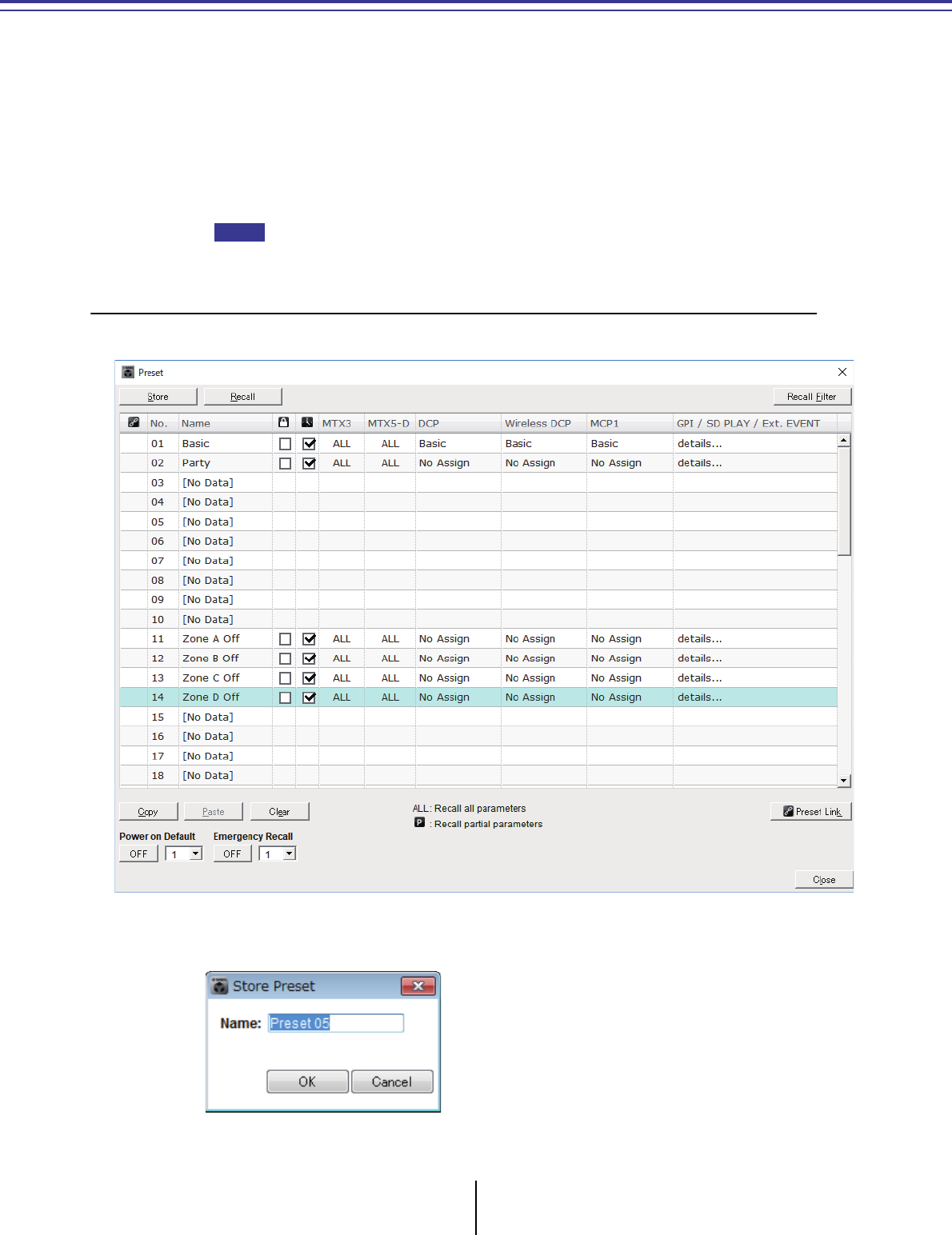Cancel the Store Preset dialog
Image resolution: width=952 pixels, height=1235 pixels.
(x=392, y=1081)
